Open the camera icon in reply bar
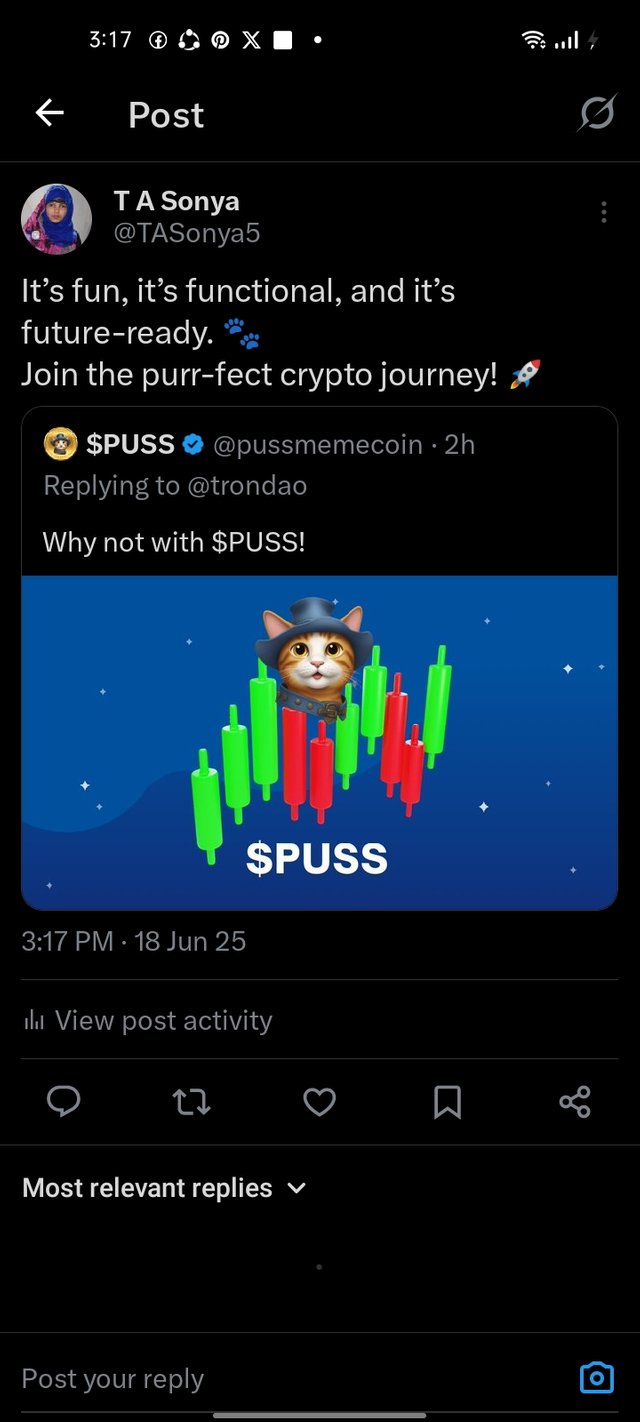 click(597, 1379)
